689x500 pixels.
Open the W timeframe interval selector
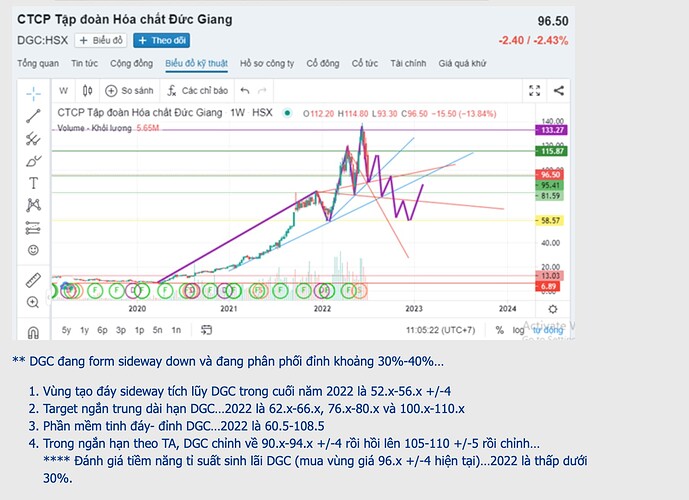coord(64,91)
